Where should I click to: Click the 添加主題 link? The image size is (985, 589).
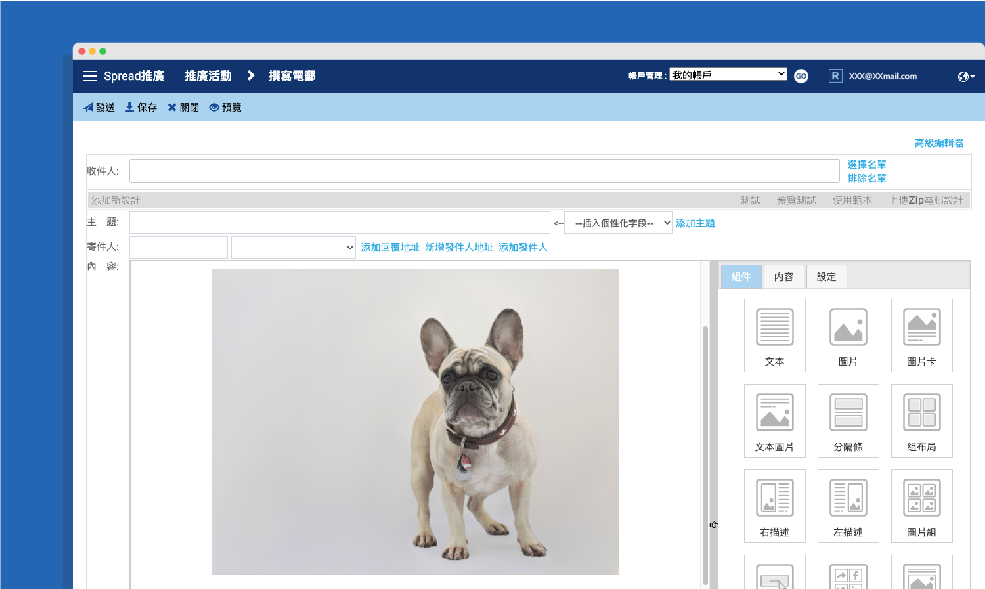[x=695, y=223]
